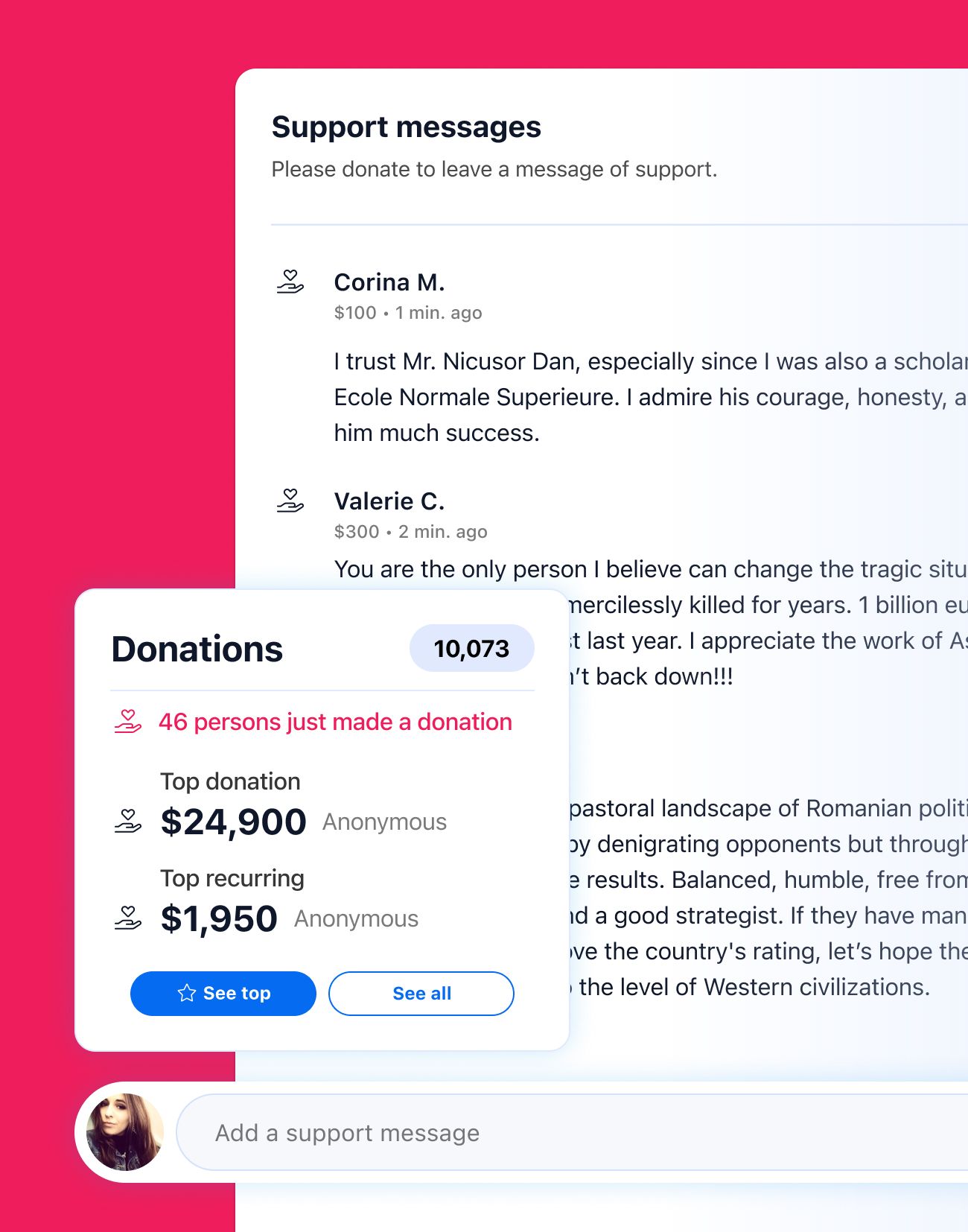
Task: Click the Anonymous label beside the top recurring donation
Action: click(356, 918)
